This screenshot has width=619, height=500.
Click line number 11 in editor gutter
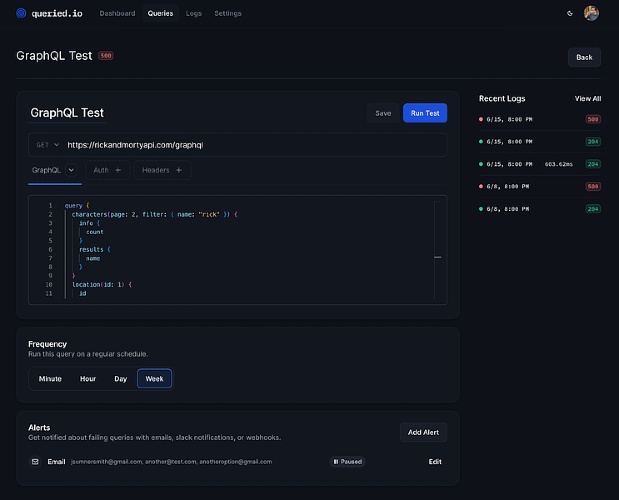pyautogui.click(x=49, y=293)
